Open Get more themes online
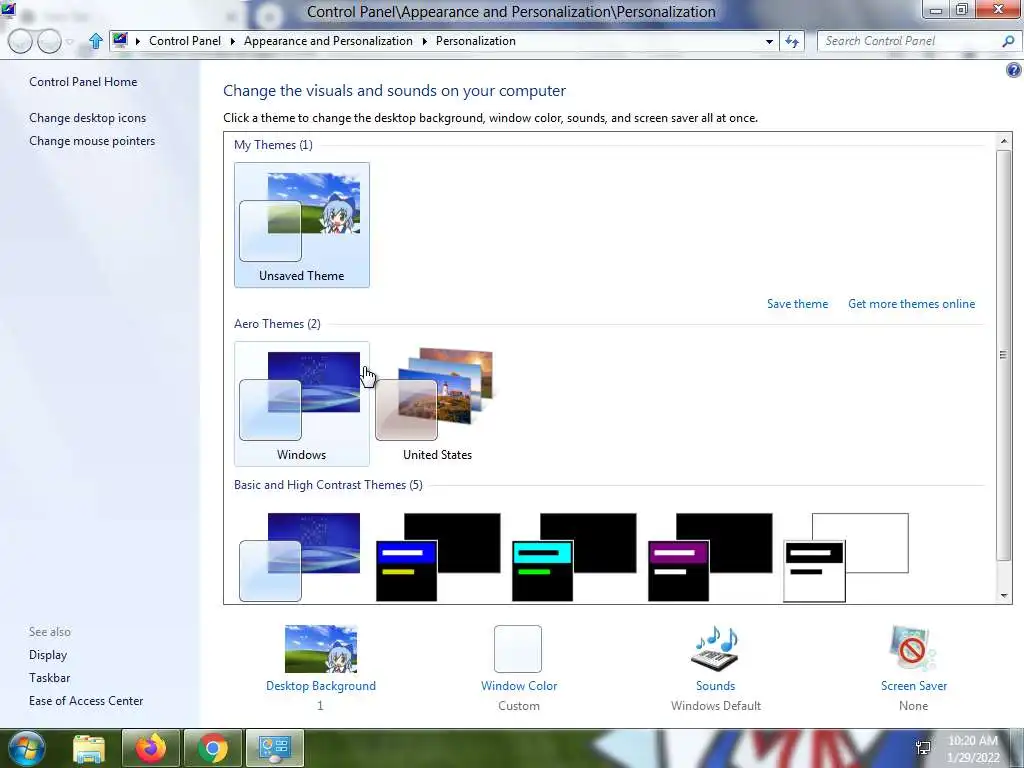Screen dimensions: 1024x768 click(911, 304)
